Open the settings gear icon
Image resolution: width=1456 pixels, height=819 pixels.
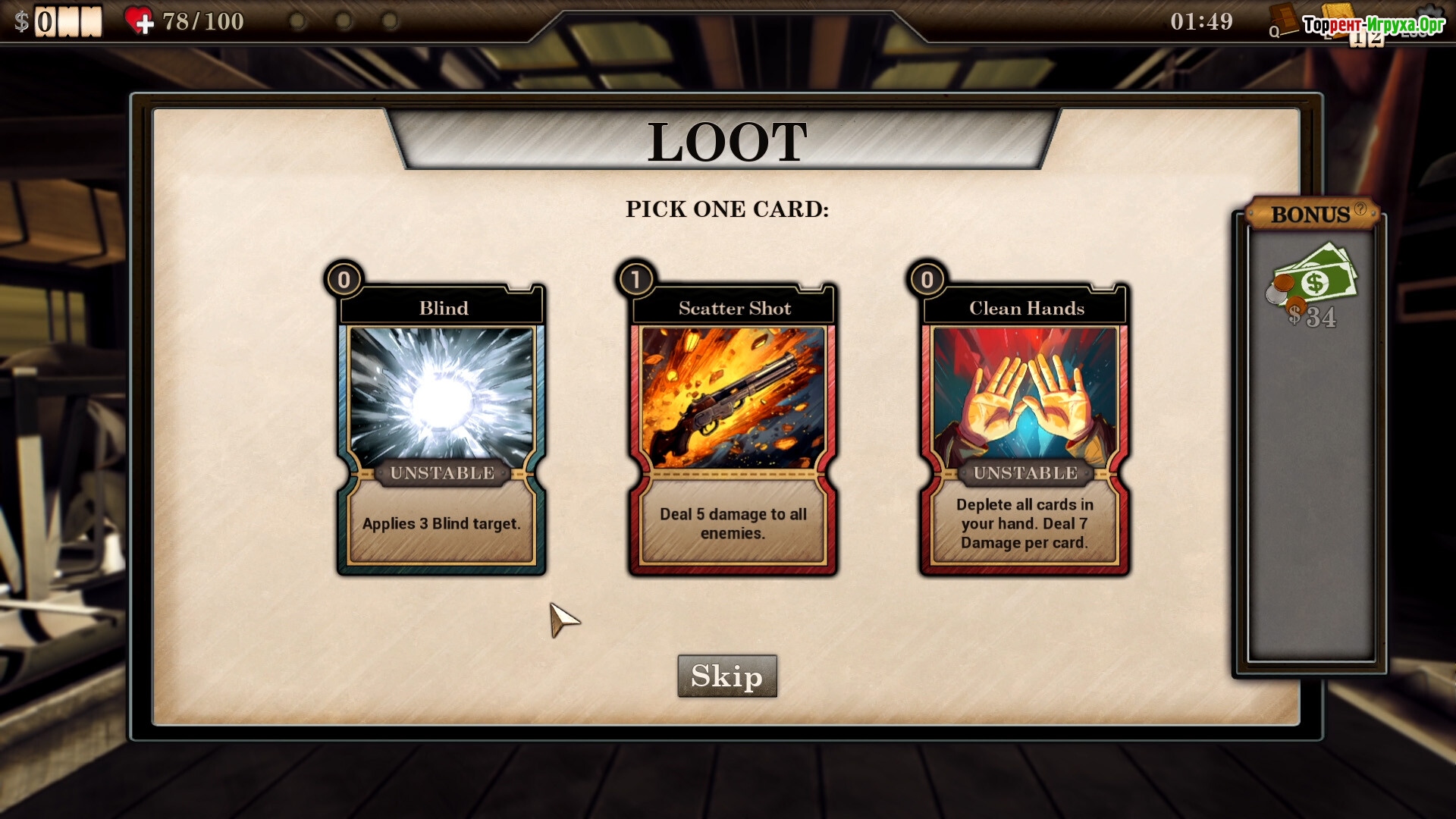coord(1430,15)
